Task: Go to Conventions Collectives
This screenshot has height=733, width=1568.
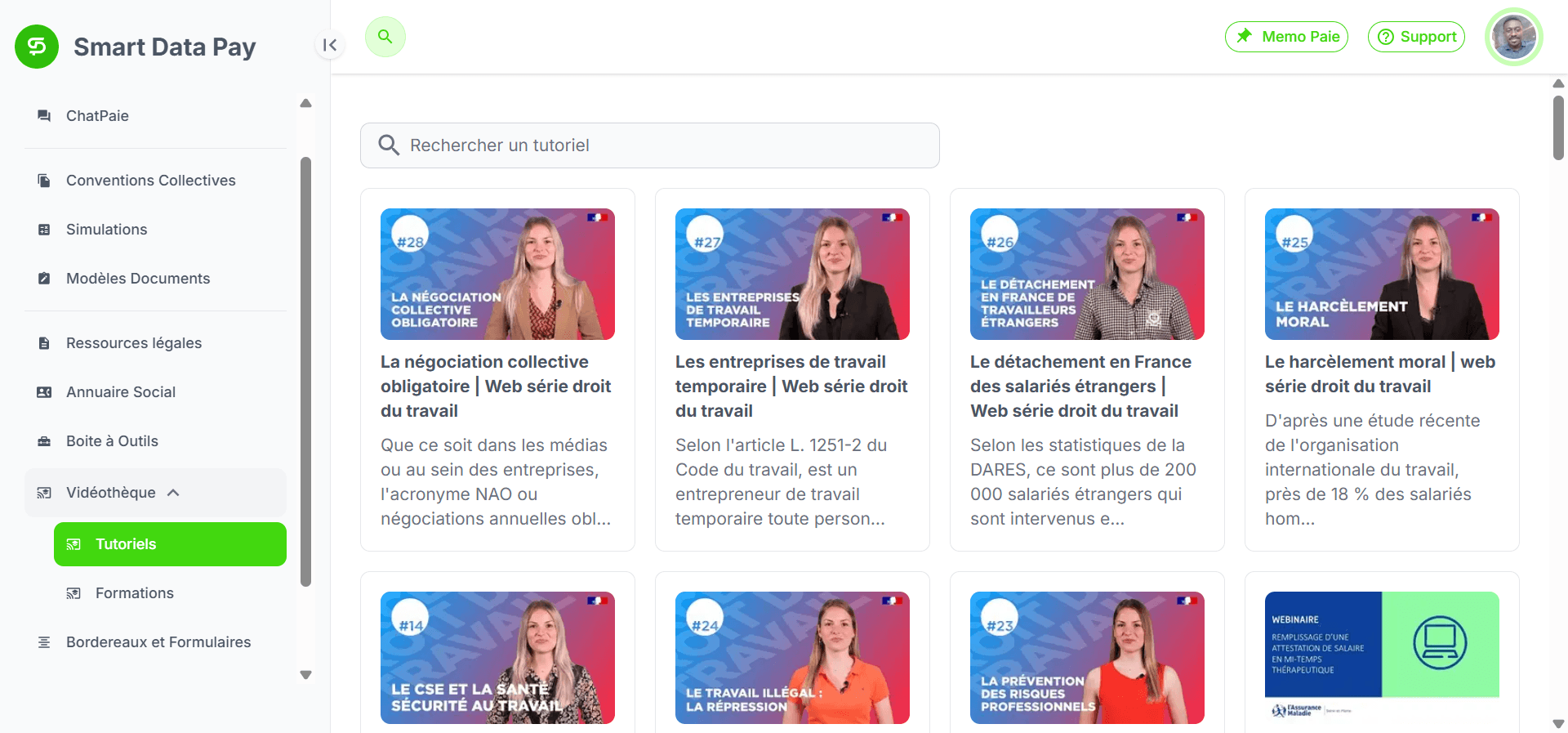Action: click(155, 181)
